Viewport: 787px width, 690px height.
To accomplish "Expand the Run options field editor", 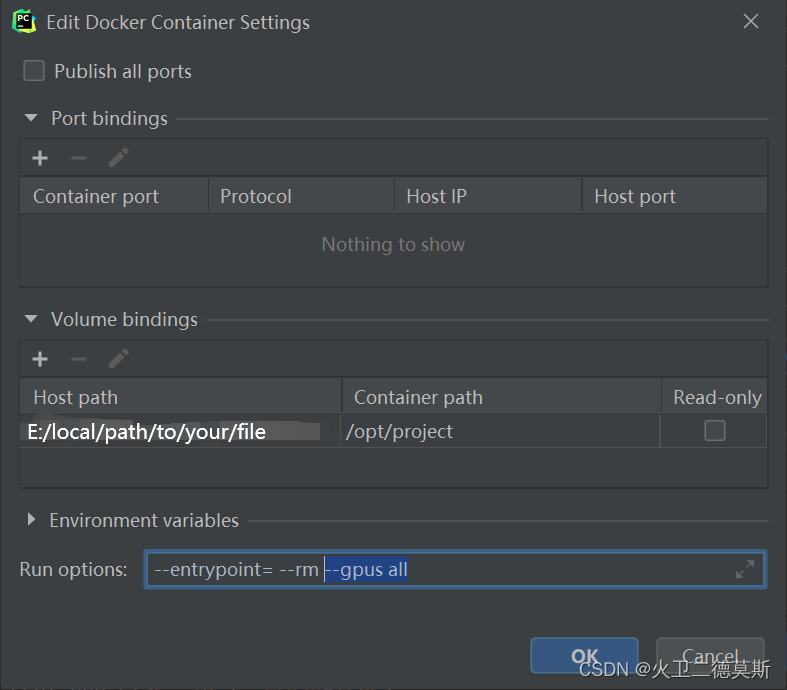I will pos(745,569).
